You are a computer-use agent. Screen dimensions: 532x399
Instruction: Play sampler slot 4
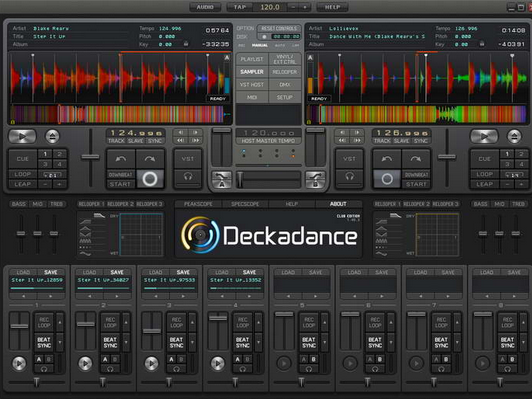[217, 363]
